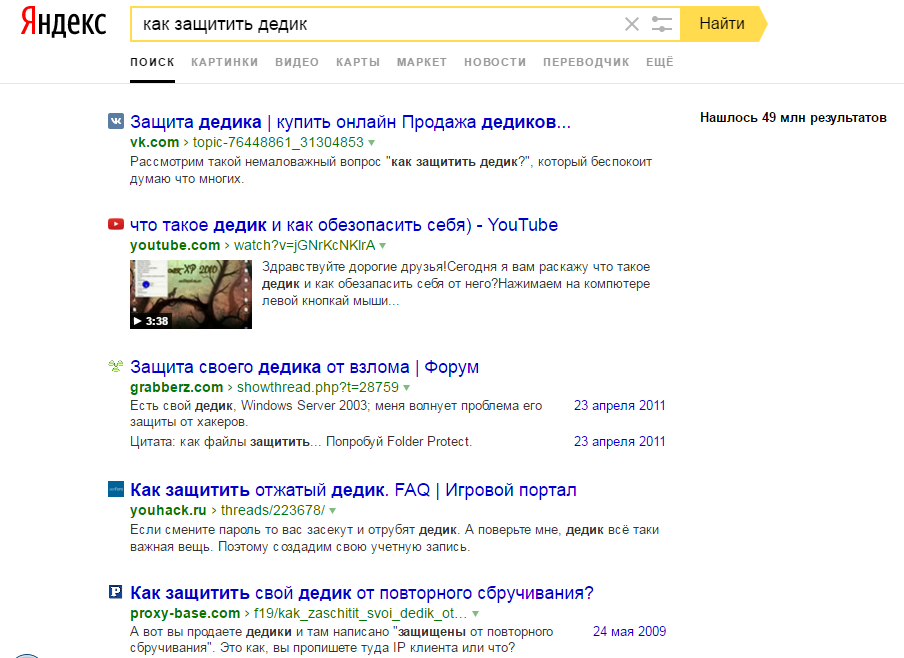Screen dimensions: 904x658
Task: Click the VK favicon beside Защита дедика result
Action: tap(116, 121)
